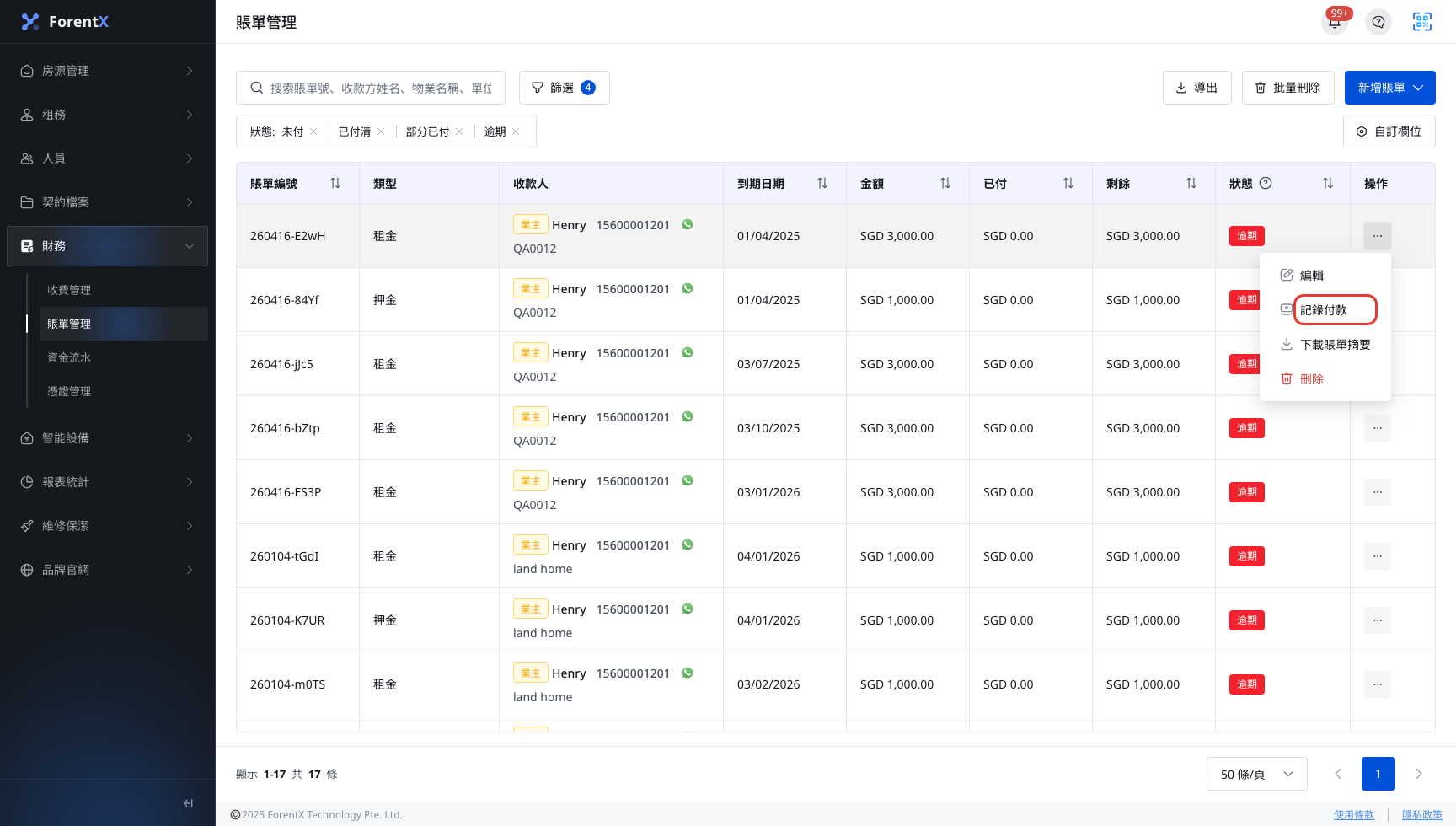The height and width of the screenshot is (826, 1456).
Task: Open the 收費管理 submenu item
Action: (x=124, y=290)
